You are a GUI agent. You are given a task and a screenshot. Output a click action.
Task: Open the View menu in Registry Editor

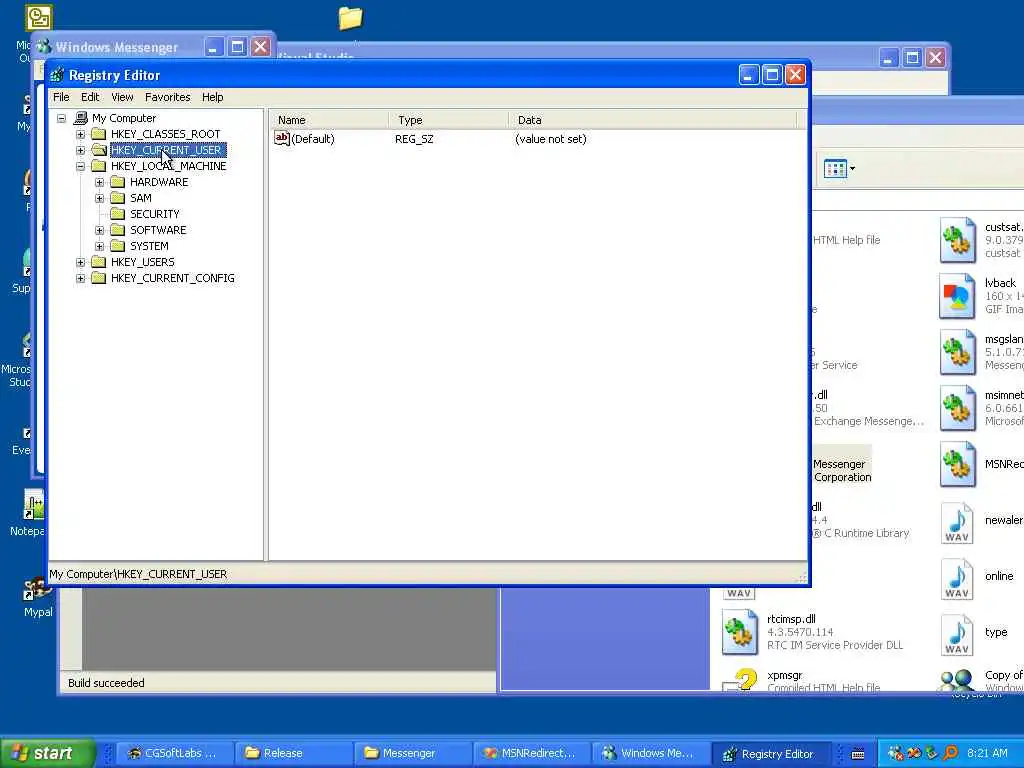122,97
